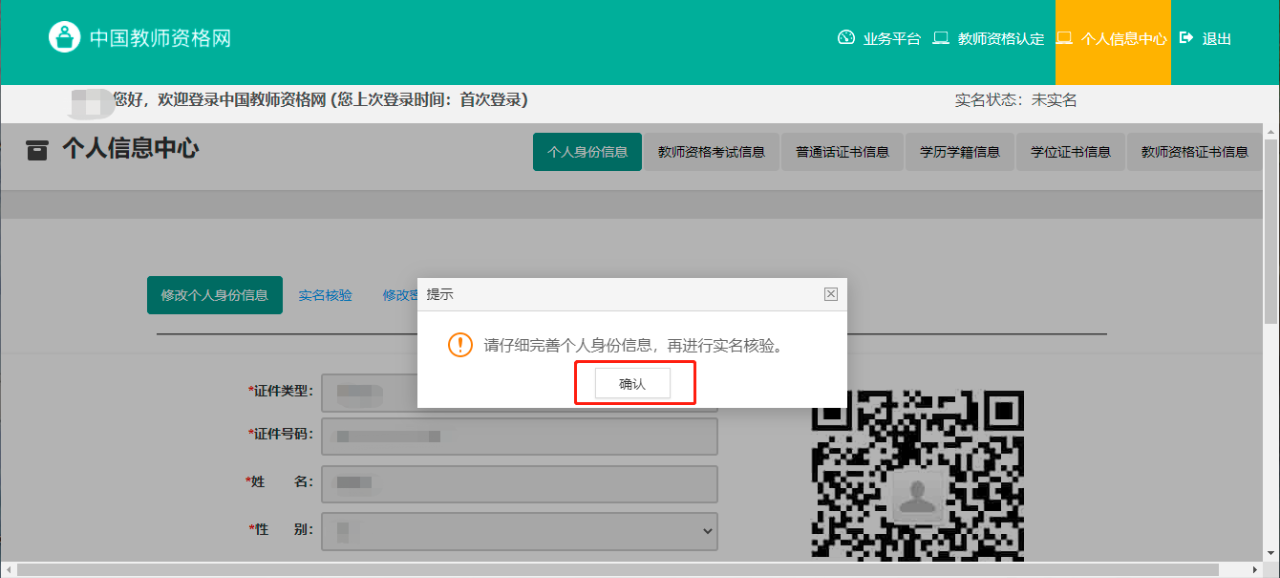
Task: Click the China Teacher Qualification site logo
Action: (65, 38)
